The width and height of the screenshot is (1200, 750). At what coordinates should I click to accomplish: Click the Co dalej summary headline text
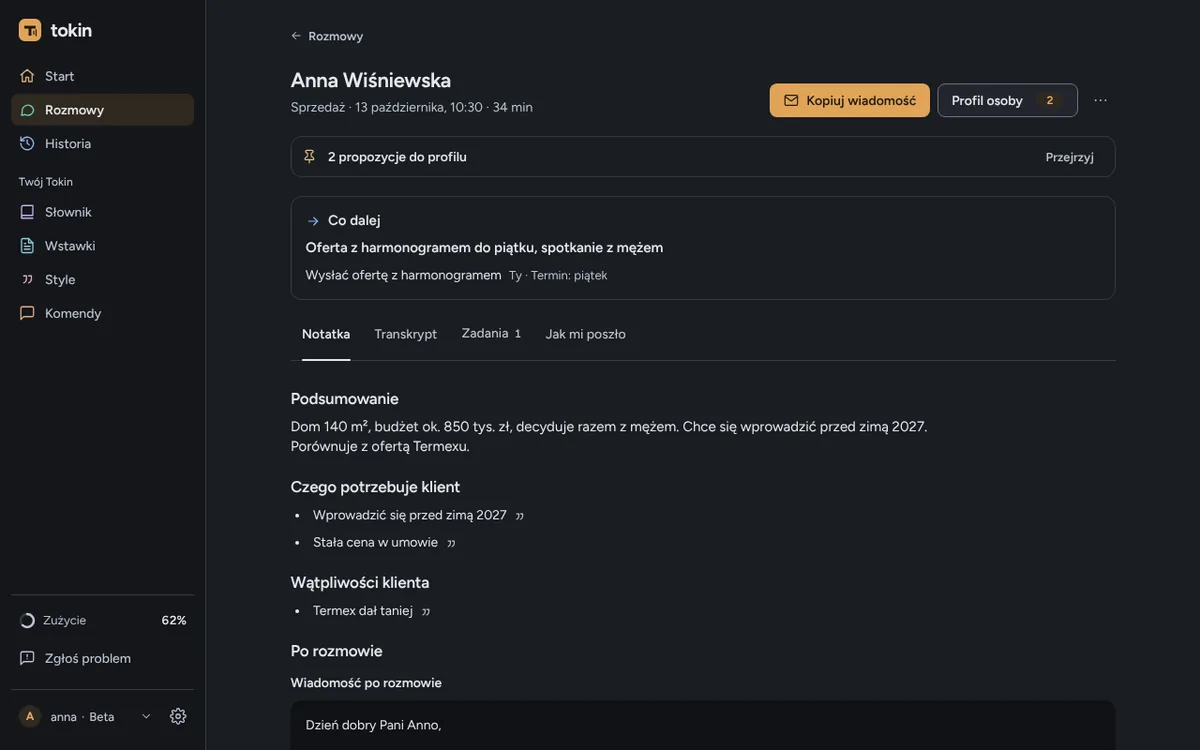tap(484, 247)
